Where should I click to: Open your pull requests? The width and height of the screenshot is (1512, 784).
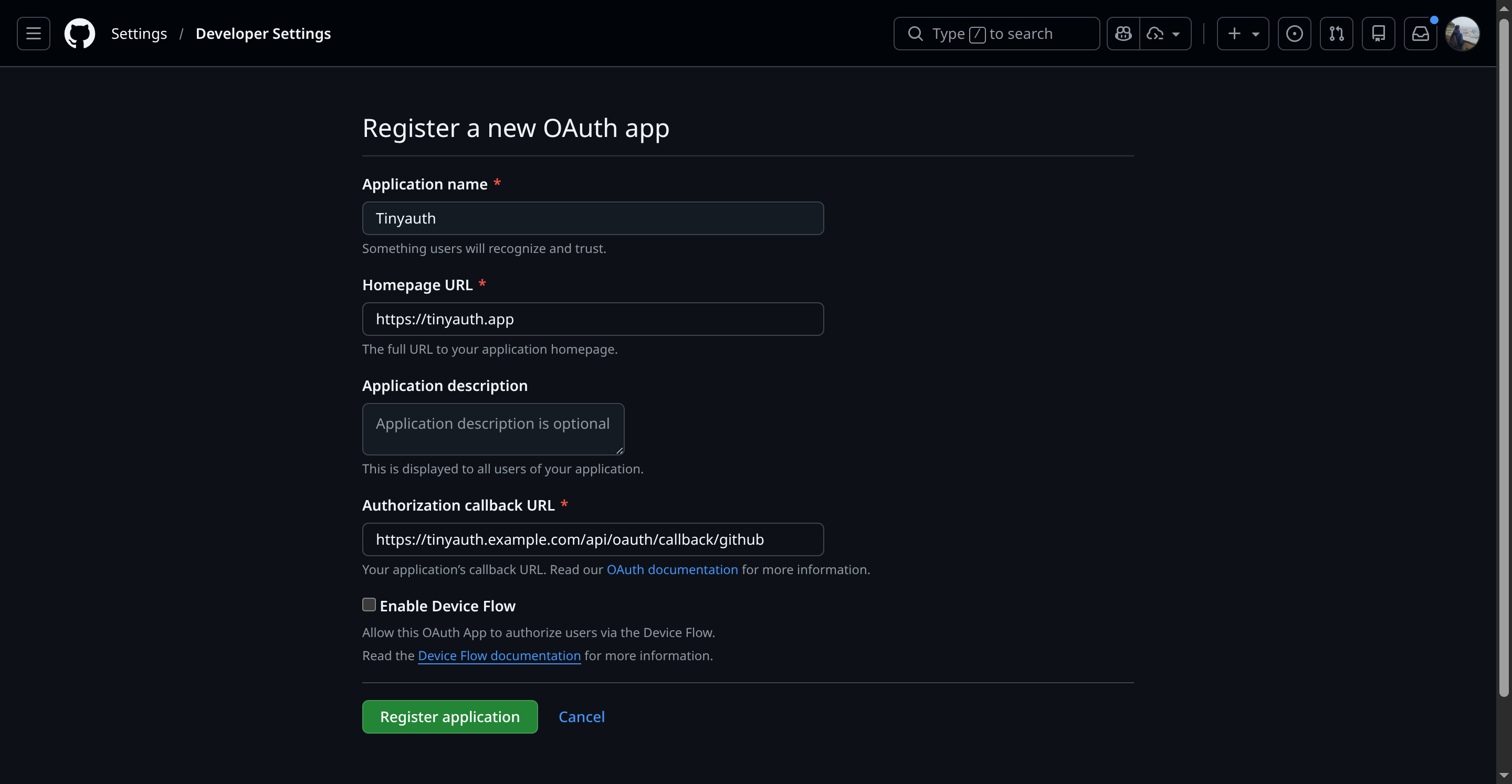(x=1337, y=34)
